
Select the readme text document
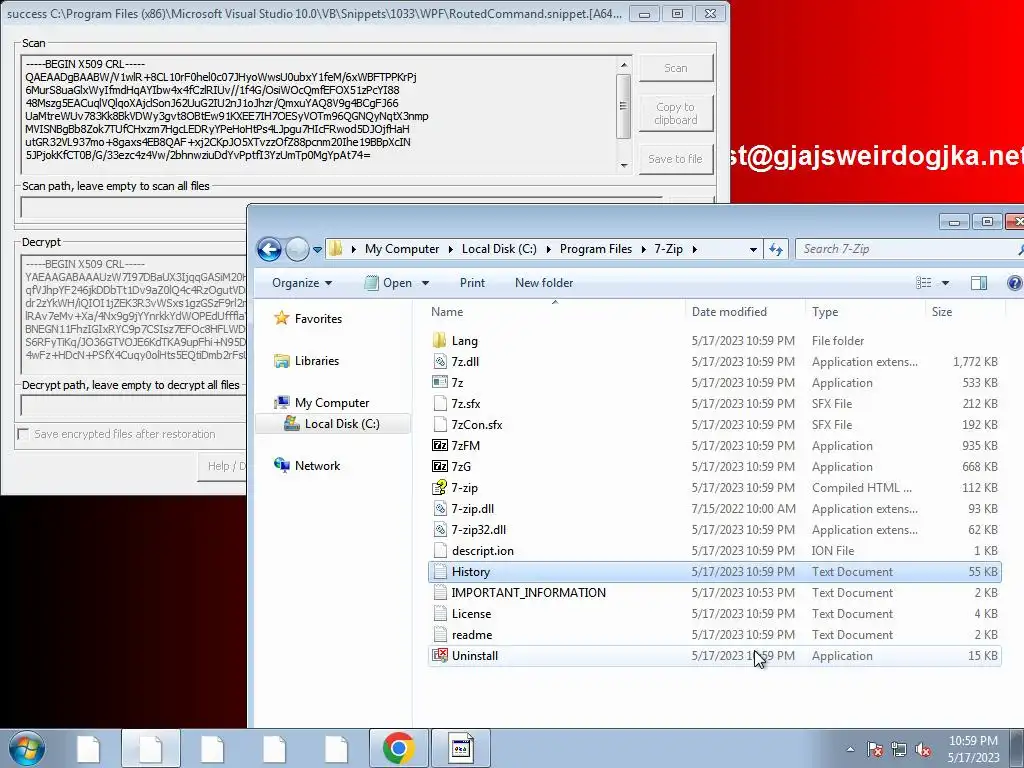tap(714, 635)
